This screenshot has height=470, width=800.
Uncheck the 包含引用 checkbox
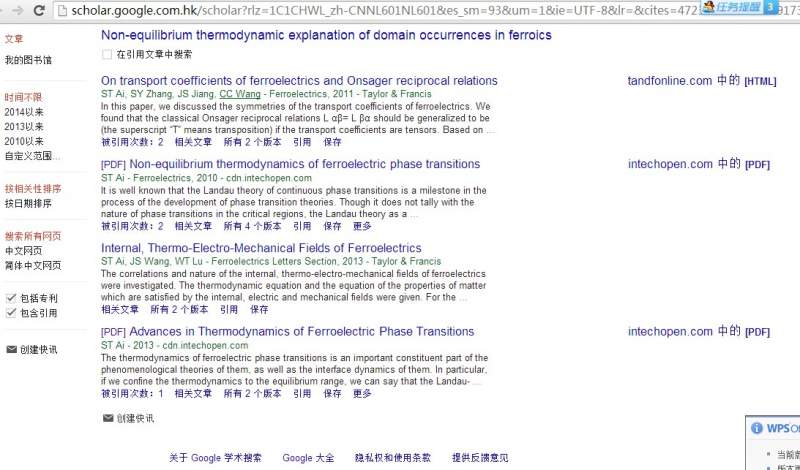pyautogui.click(x=11, y=313)
